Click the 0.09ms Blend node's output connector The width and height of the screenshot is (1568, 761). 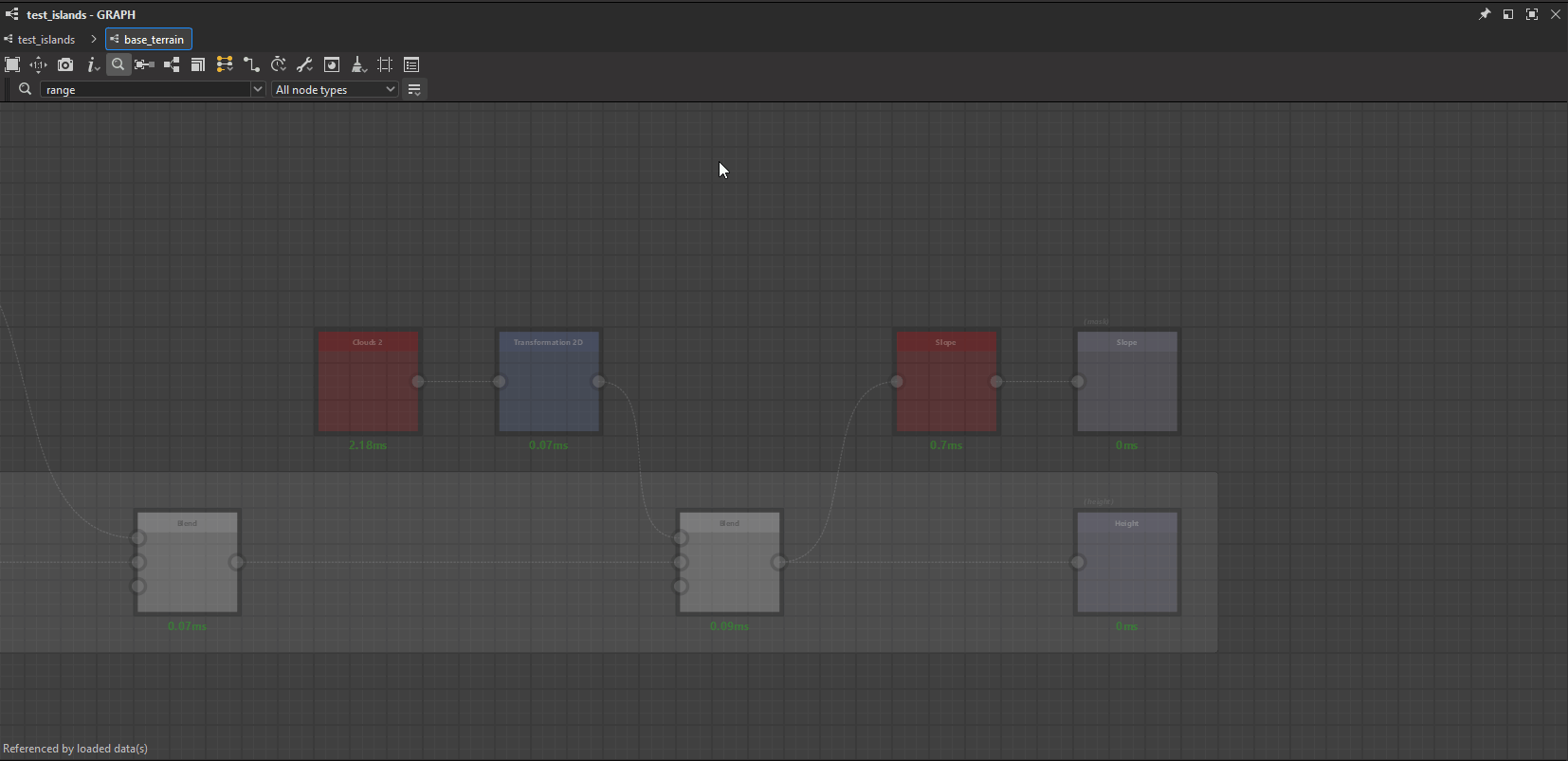point(779,563)
